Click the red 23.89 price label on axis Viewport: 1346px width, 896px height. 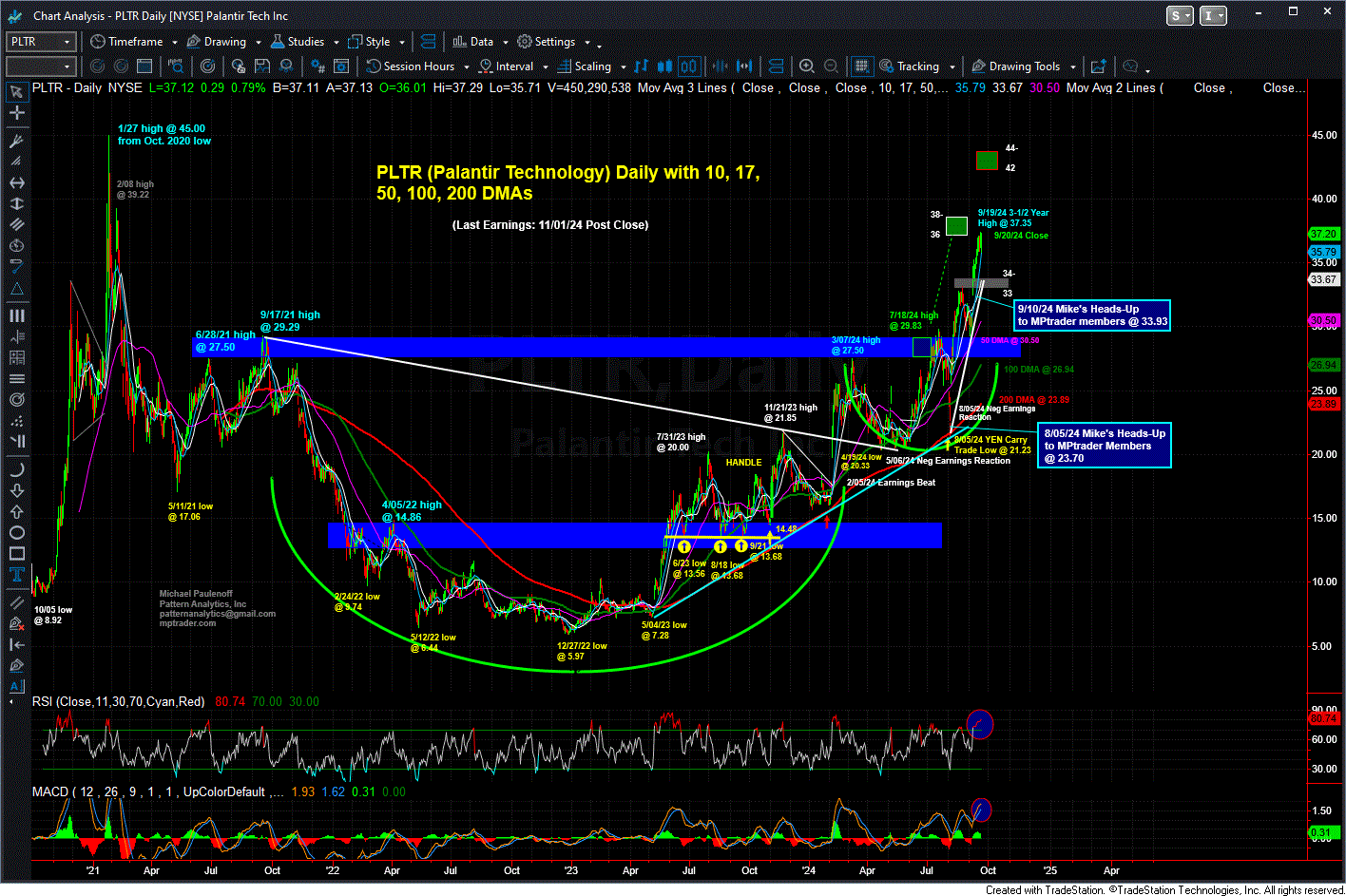pos(1324,404)
